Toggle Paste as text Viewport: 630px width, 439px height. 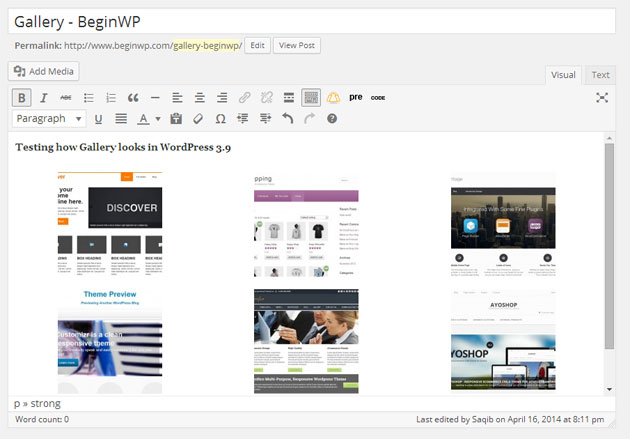(176, 118)
